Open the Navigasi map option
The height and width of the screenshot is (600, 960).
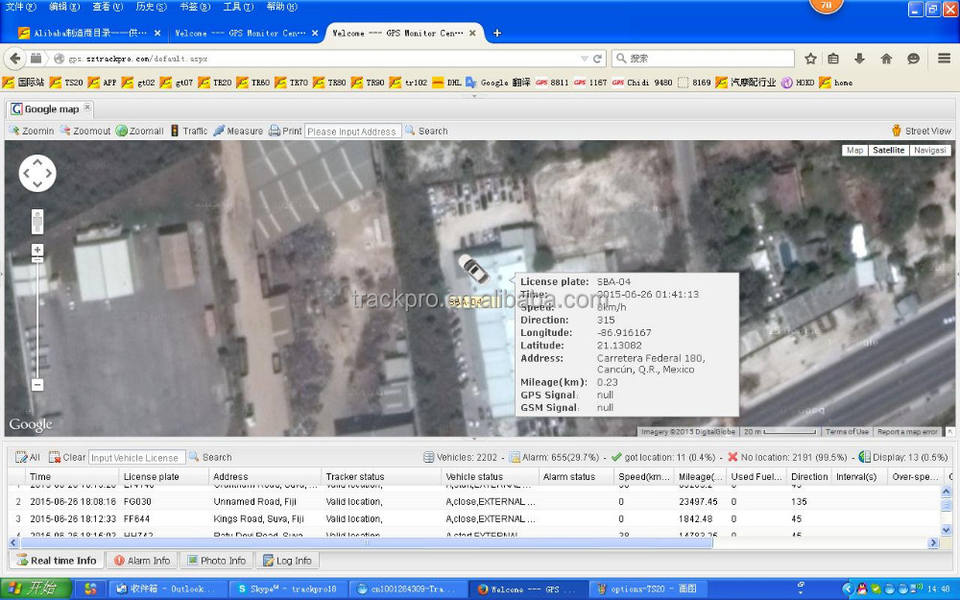coord(929,150)
